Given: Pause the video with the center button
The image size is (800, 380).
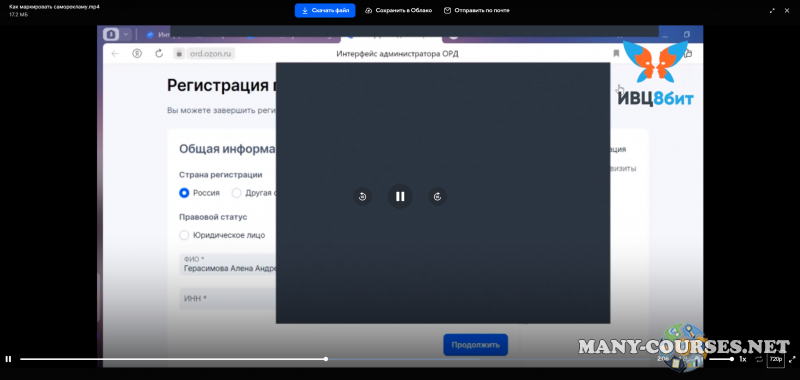Looking at the screenshot, I should pyautogui.click(x=400, y=196).
